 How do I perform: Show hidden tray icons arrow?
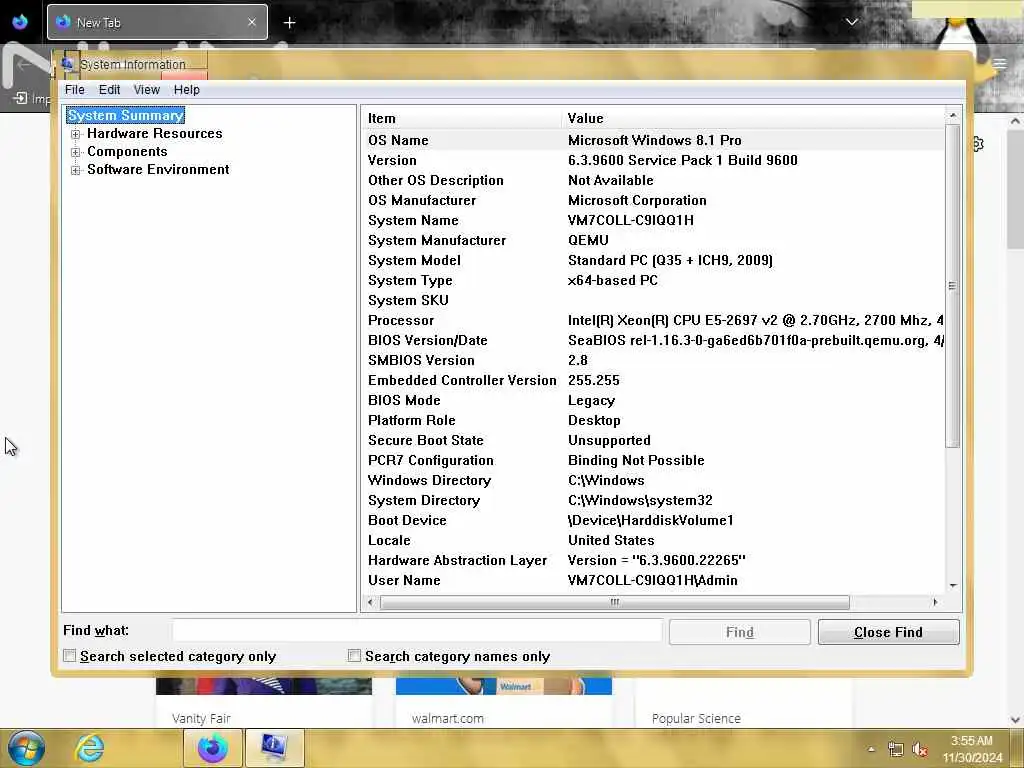(871, 750)
